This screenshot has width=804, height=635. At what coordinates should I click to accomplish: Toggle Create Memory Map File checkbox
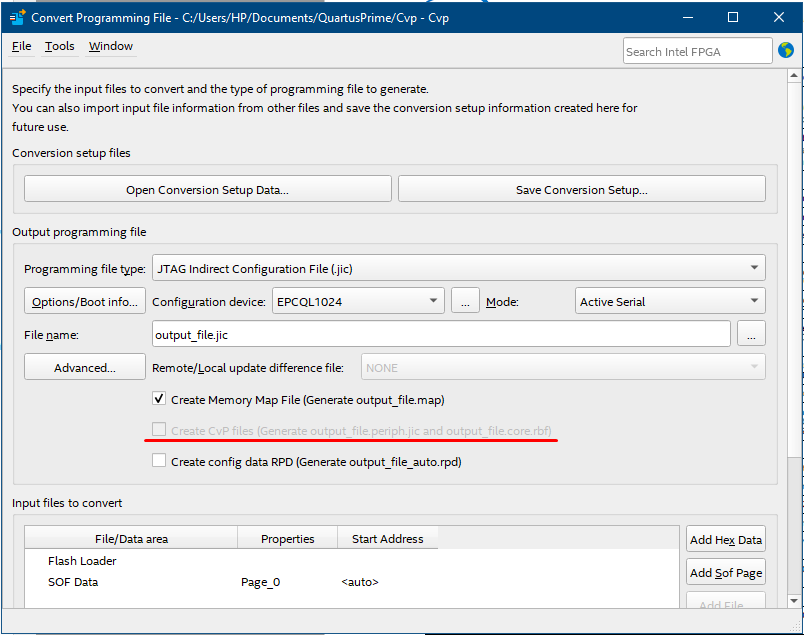coord(159,398)
